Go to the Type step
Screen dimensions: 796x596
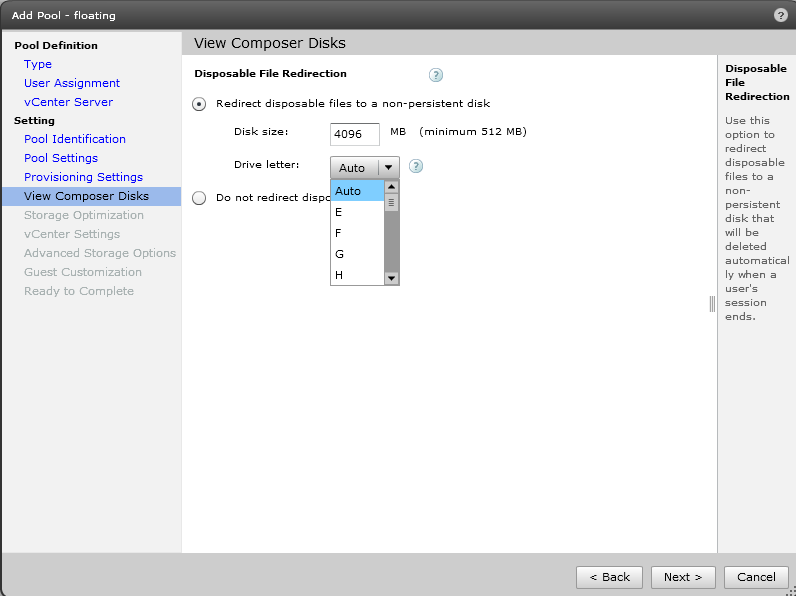point(38,64)
